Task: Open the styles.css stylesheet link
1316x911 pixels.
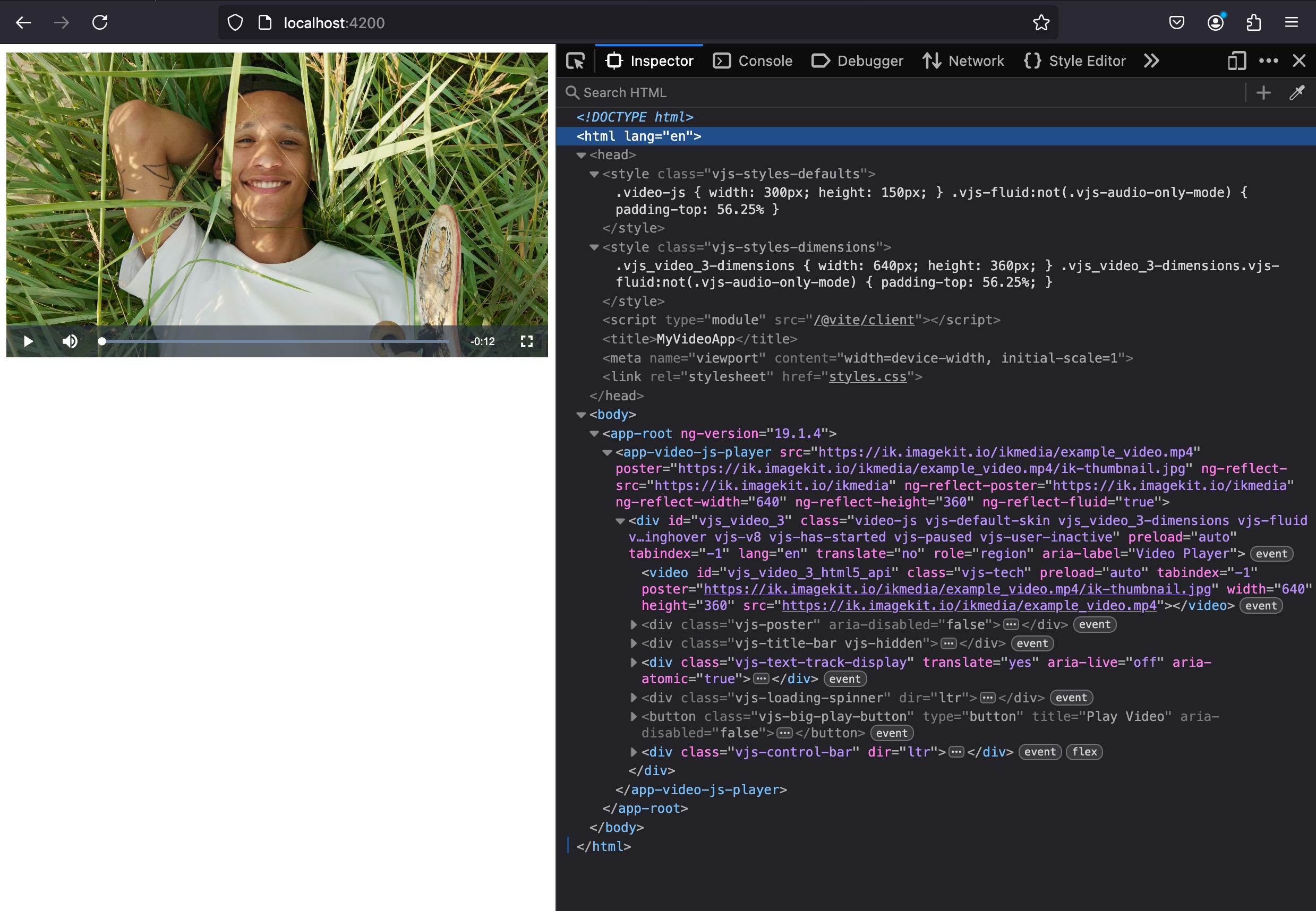Action: (868, 376)
